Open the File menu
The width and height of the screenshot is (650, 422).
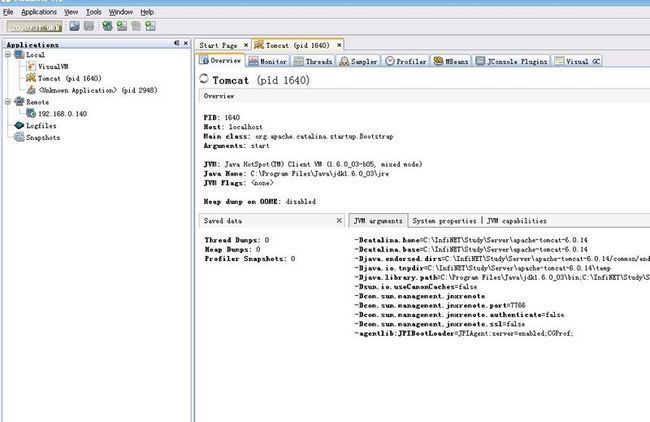8,12
